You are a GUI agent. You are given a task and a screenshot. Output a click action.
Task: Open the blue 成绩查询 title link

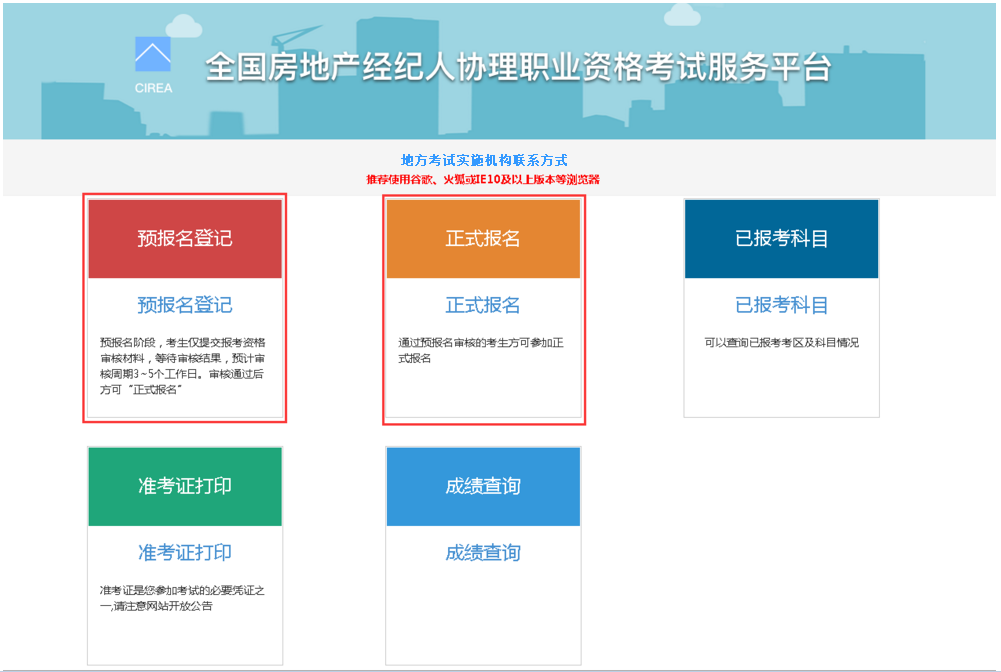483,553
